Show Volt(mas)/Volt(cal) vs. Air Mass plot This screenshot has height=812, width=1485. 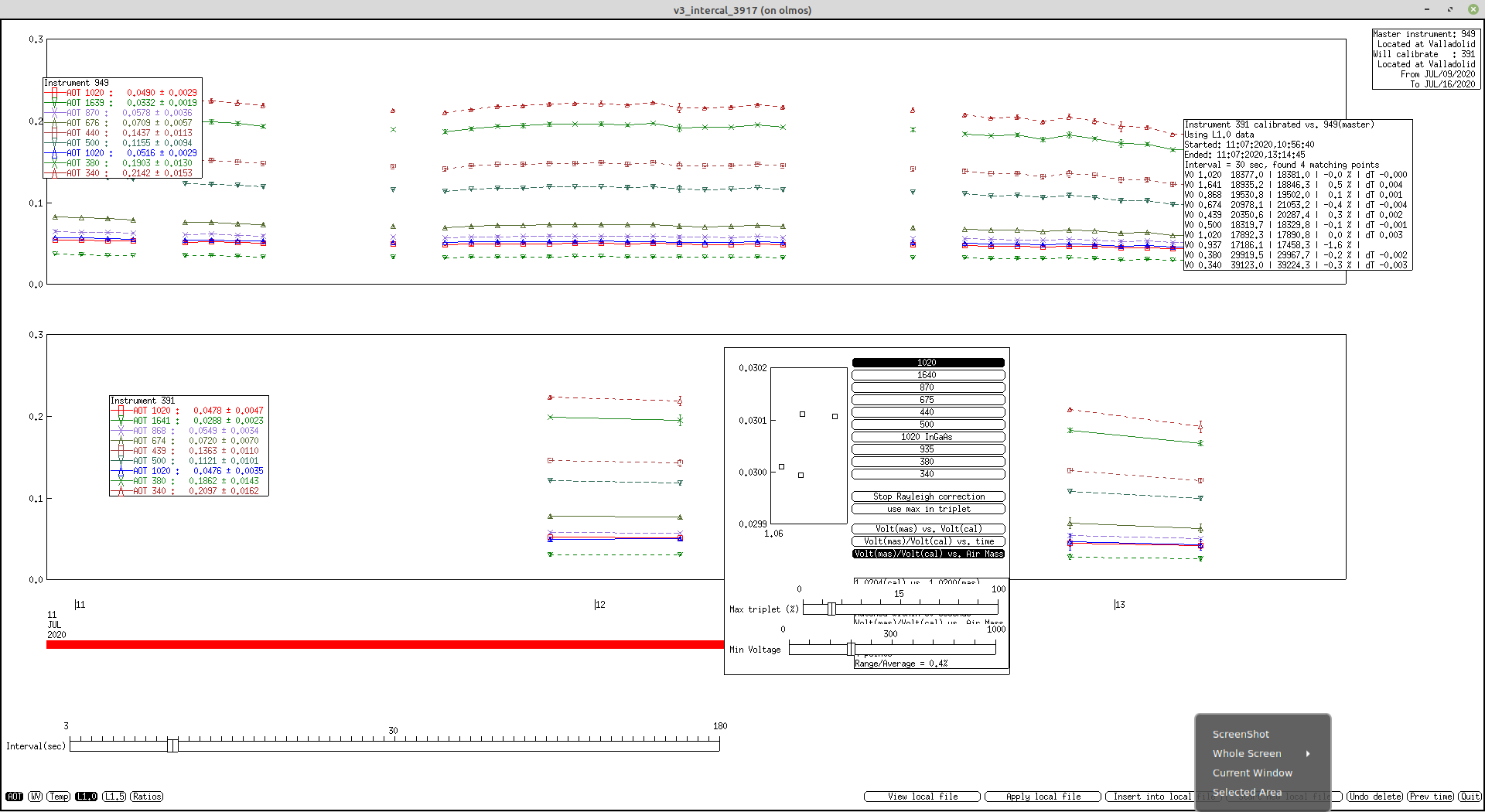pos(928,554)
